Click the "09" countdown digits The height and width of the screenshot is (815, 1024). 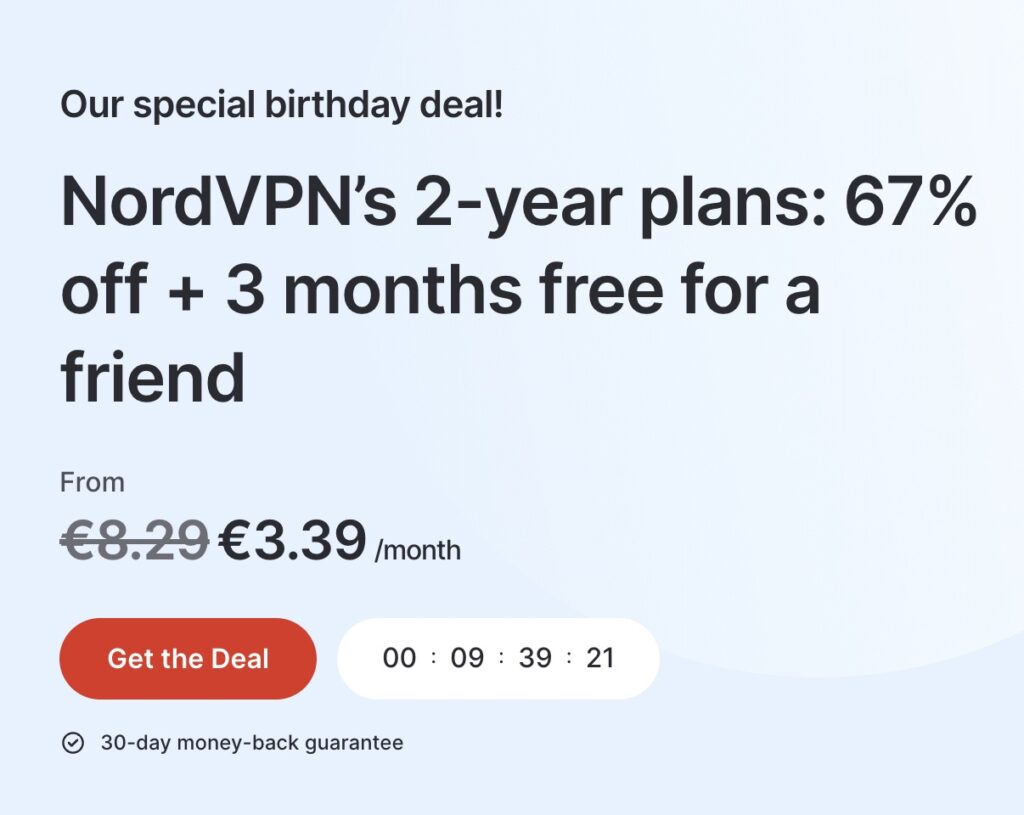467,658
